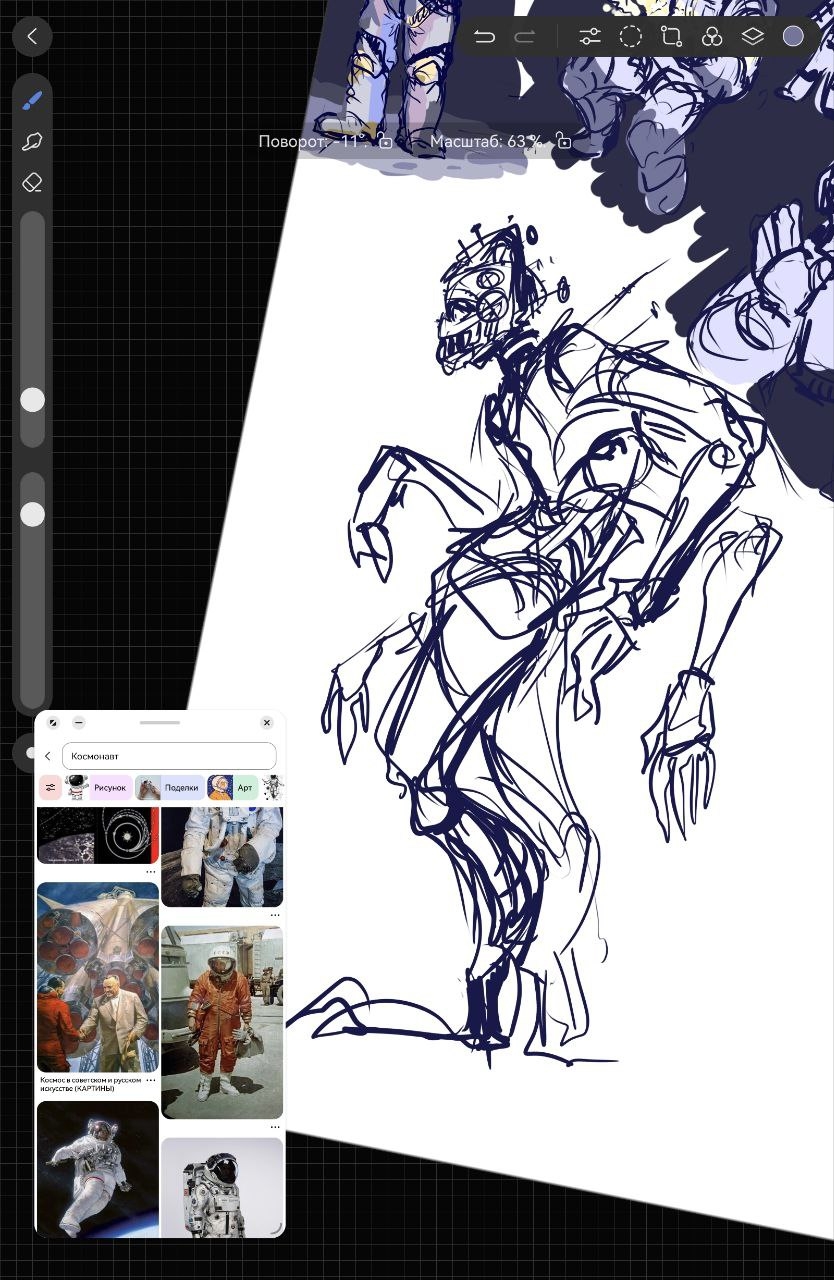Open the Layers panel
The image size is (834, 1280).
pyautogui.click(x=752, y=37)
